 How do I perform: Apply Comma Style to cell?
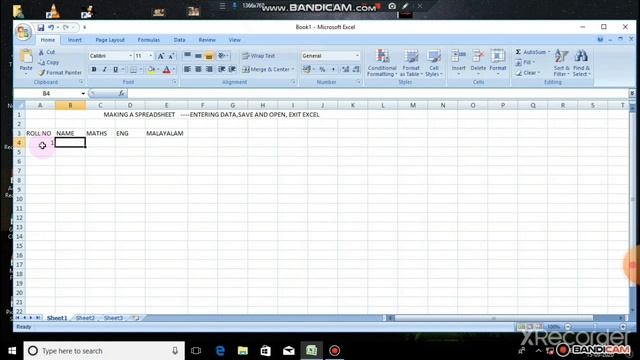(x=333, y=69)
